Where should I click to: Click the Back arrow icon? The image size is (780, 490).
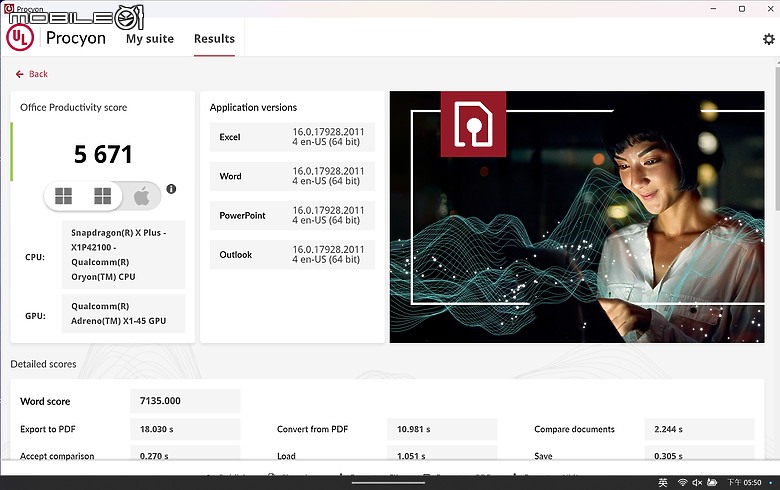[19, 74]
